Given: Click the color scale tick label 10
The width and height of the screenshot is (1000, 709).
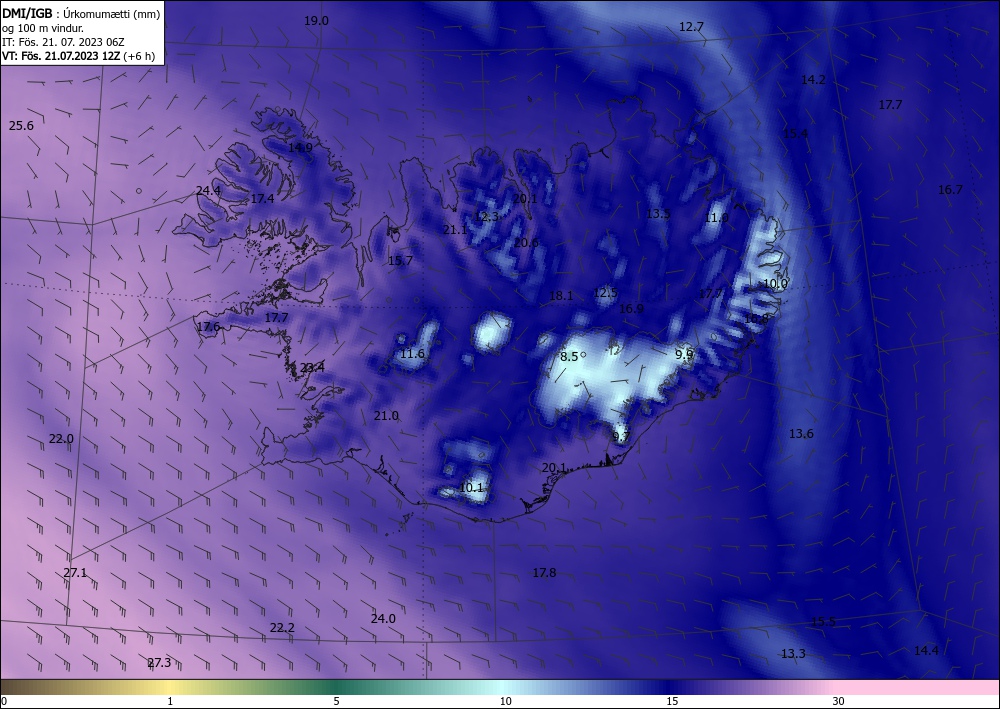Looking at the screenshot, I should click(x=505, y=702).
